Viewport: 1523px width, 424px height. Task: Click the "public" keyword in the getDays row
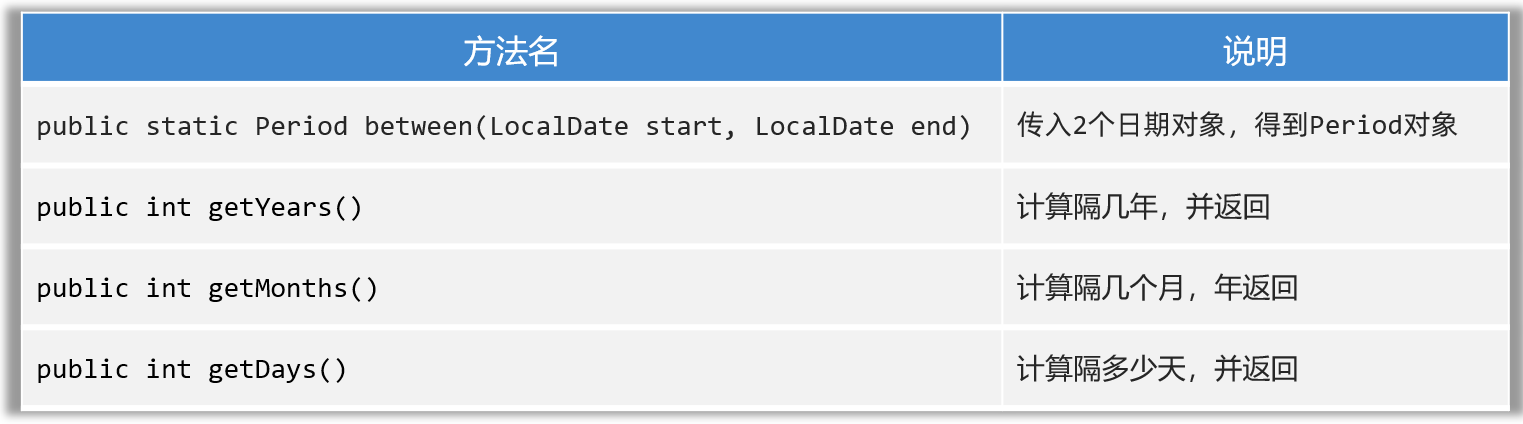pyautogui.click(x=83, y=369)
